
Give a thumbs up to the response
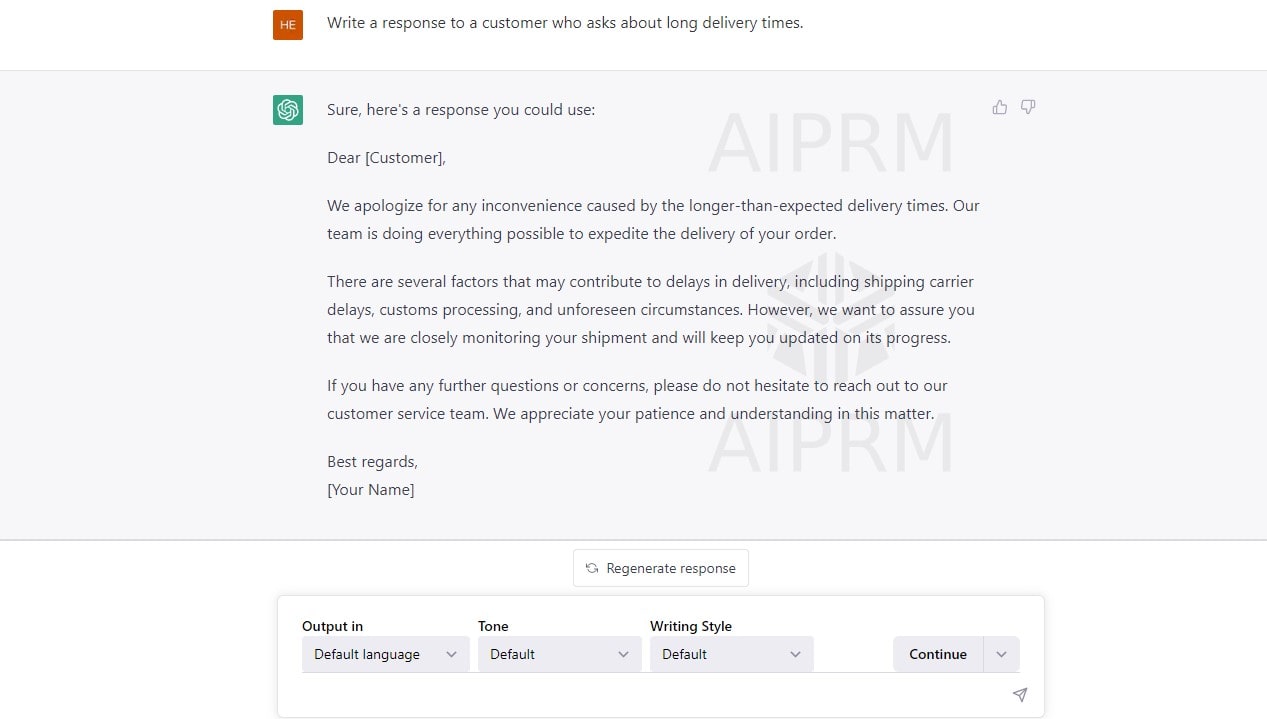tap(999, 107)
